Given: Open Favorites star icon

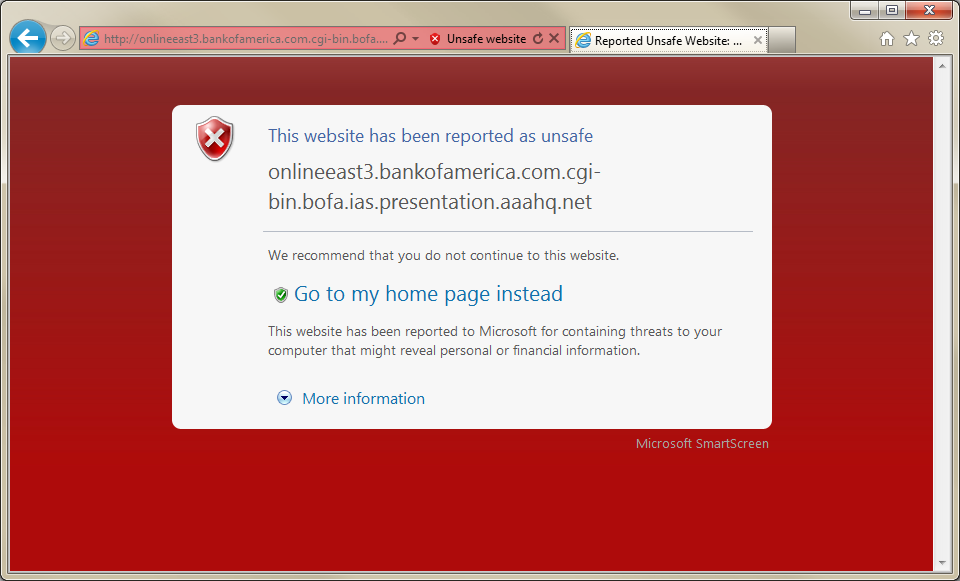Looking at the screenshot, I should 912,39.
